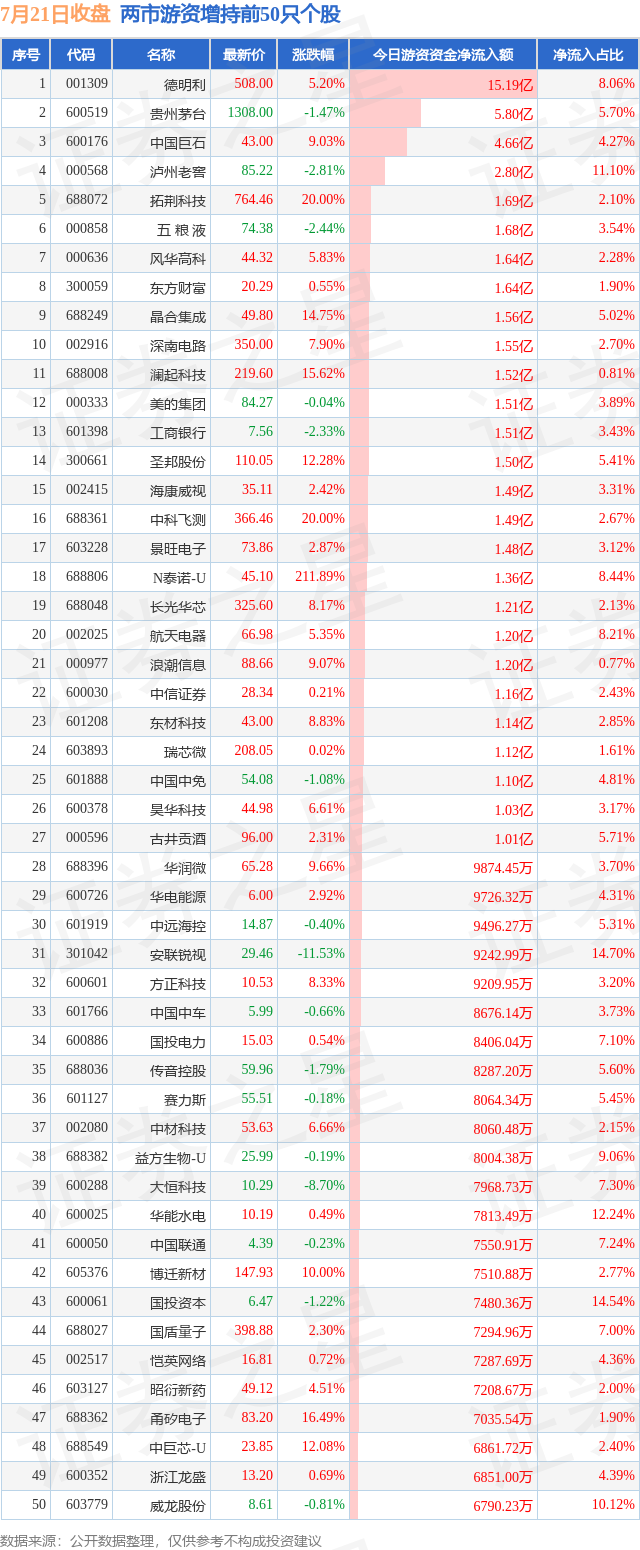Click the 序号 column header

[x=25, y=55]
